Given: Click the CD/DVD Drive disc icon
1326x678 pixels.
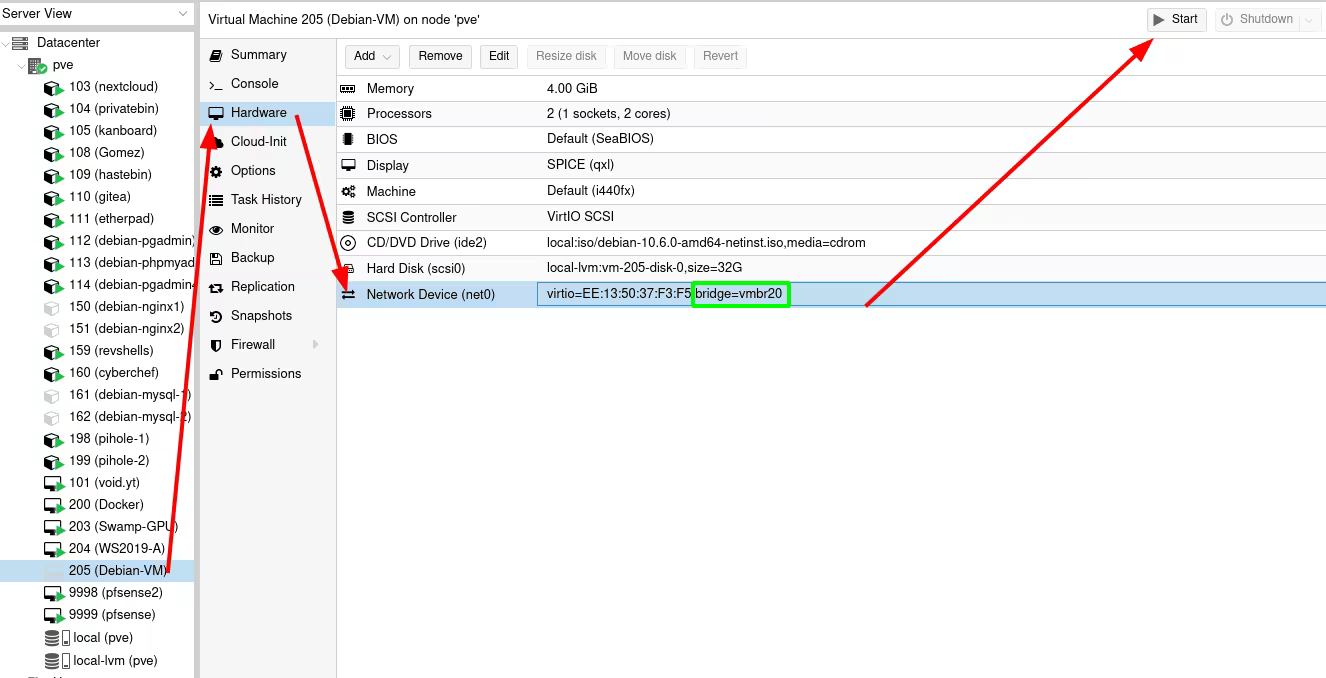Looking at the screenshot, I should click(x=348, y=243).
